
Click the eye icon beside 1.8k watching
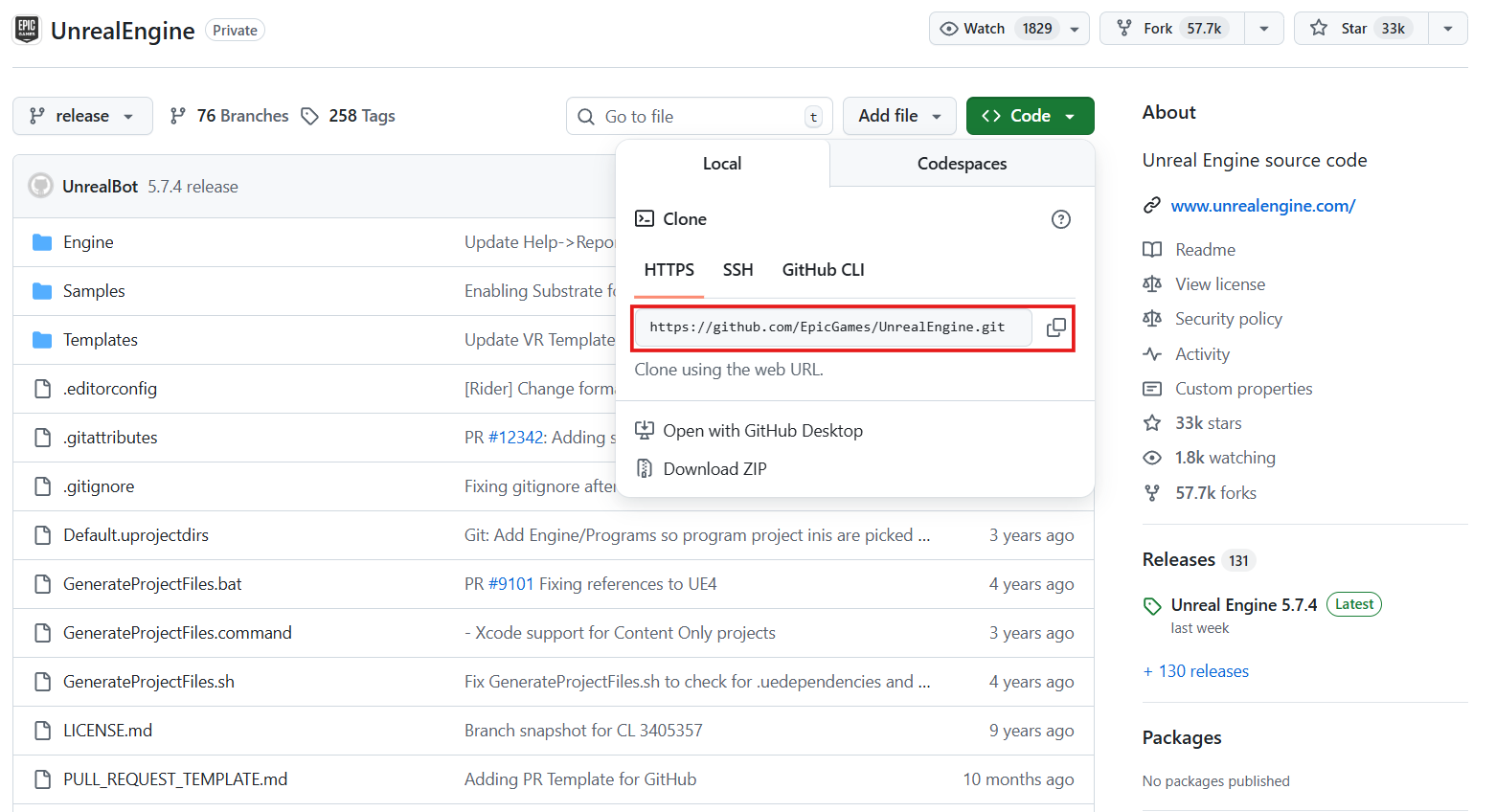point(1152,458)
